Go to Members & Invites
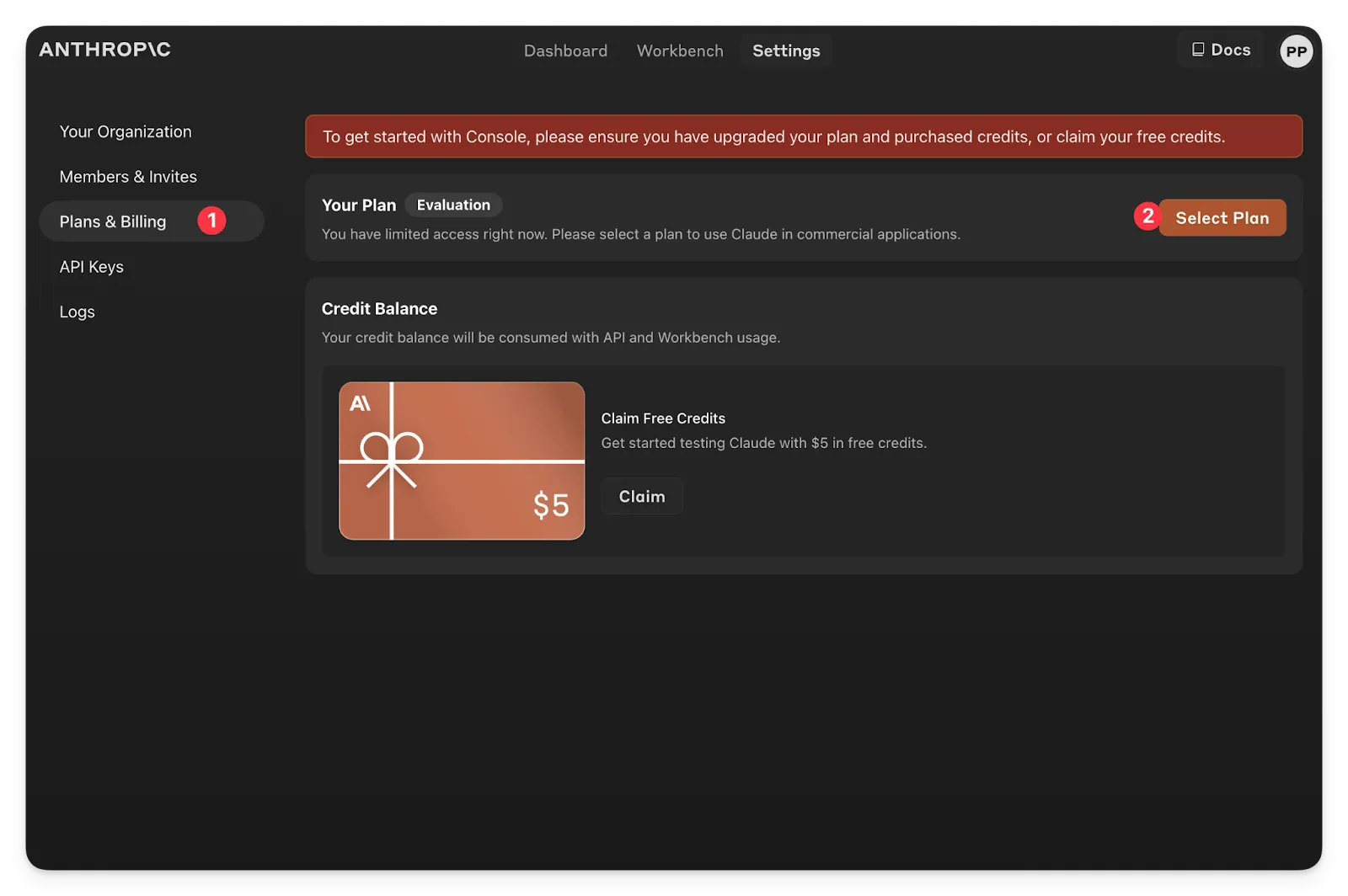The width and height of the screenshot is (1348, 896). pos(128,176)
